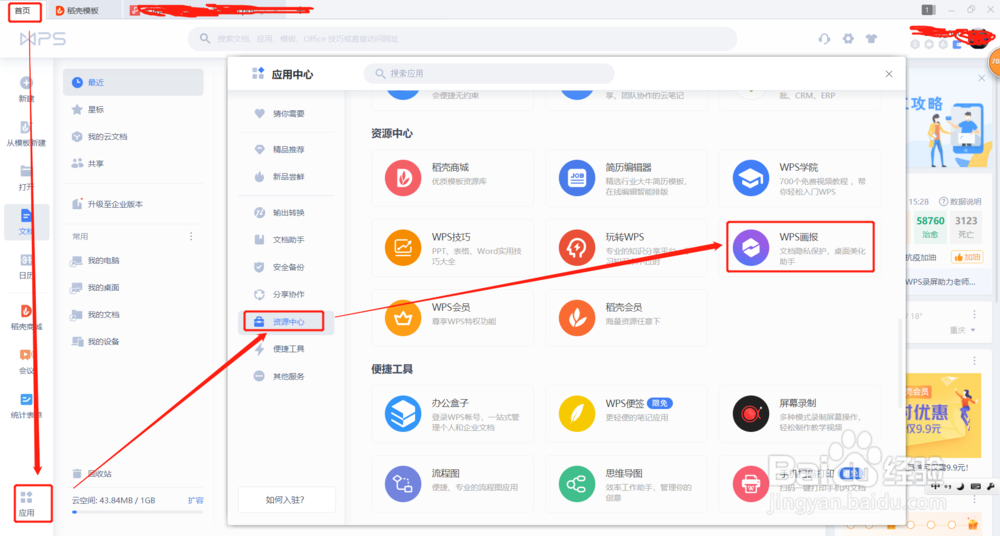The width and height of the screenshot is (1000, 536).
Task: Select 输出转换 category
Action: [286, 212]
